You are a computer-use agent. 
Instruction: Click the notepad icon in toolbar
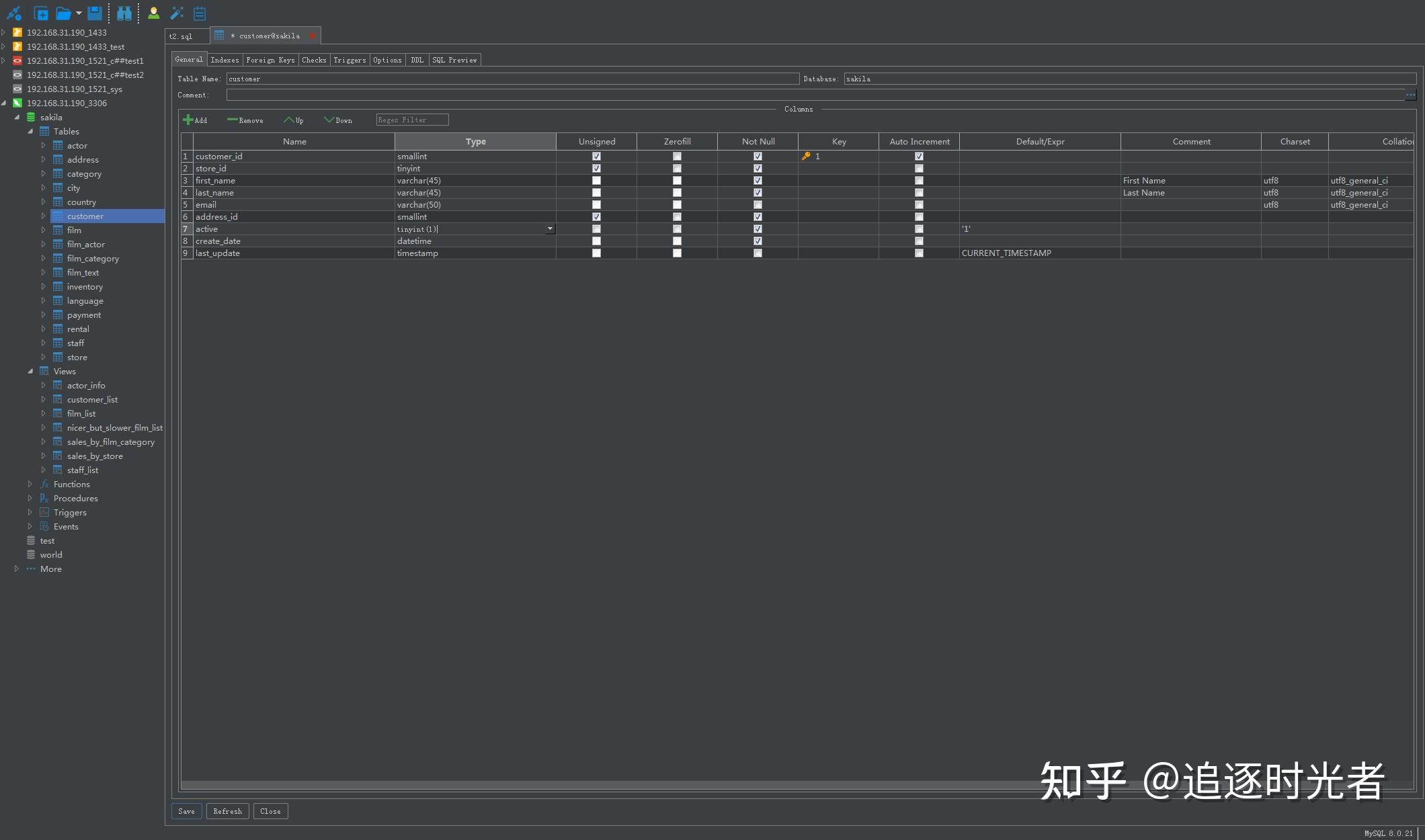point(200,13)
